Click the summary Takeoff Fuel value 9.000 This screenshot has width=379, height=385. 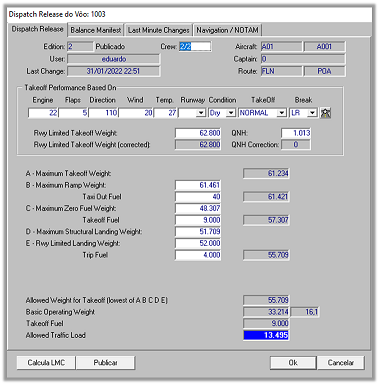click(266, 323)
